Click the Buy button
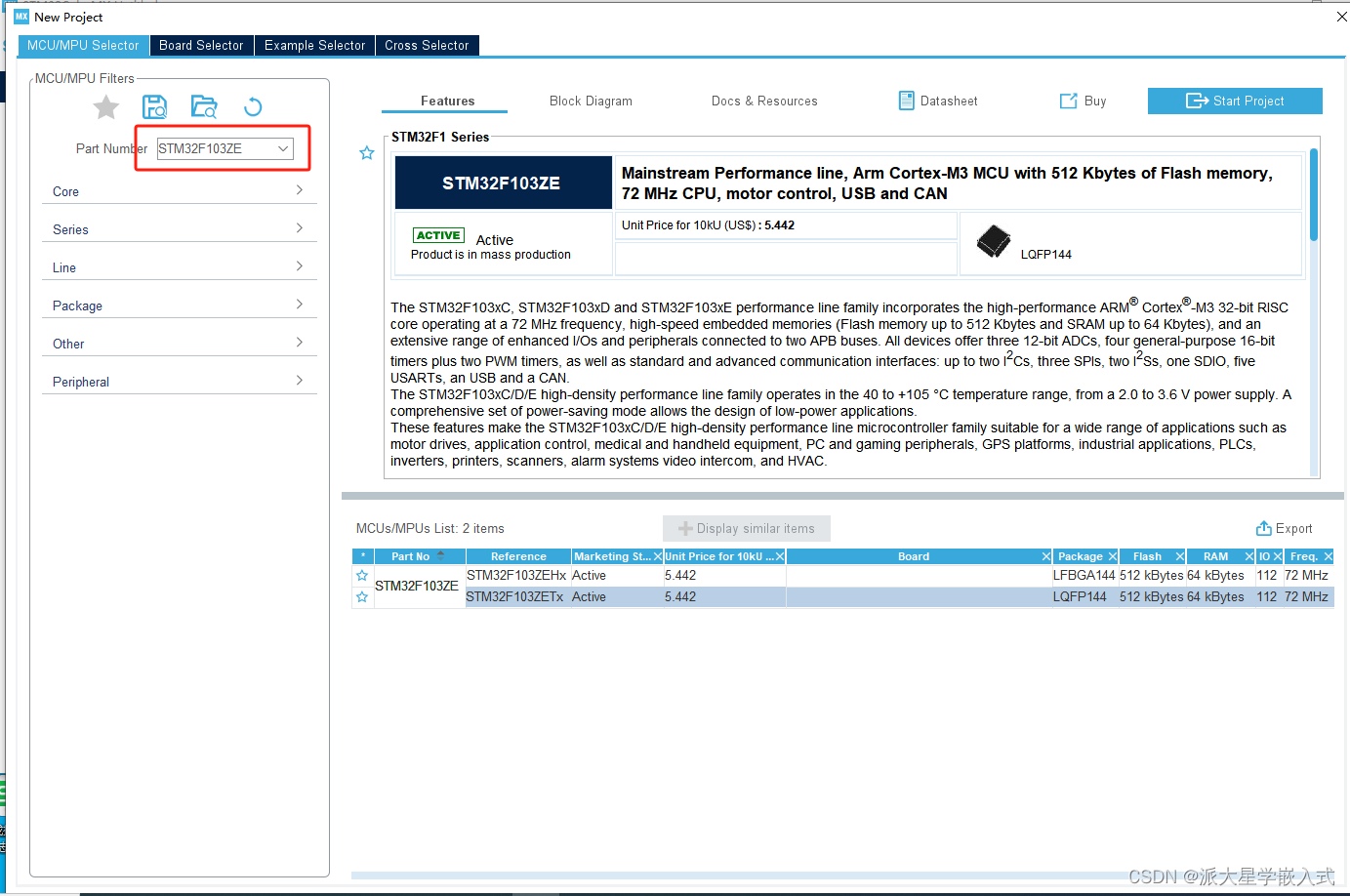 pyautogui.click(x=1084, y=102)
